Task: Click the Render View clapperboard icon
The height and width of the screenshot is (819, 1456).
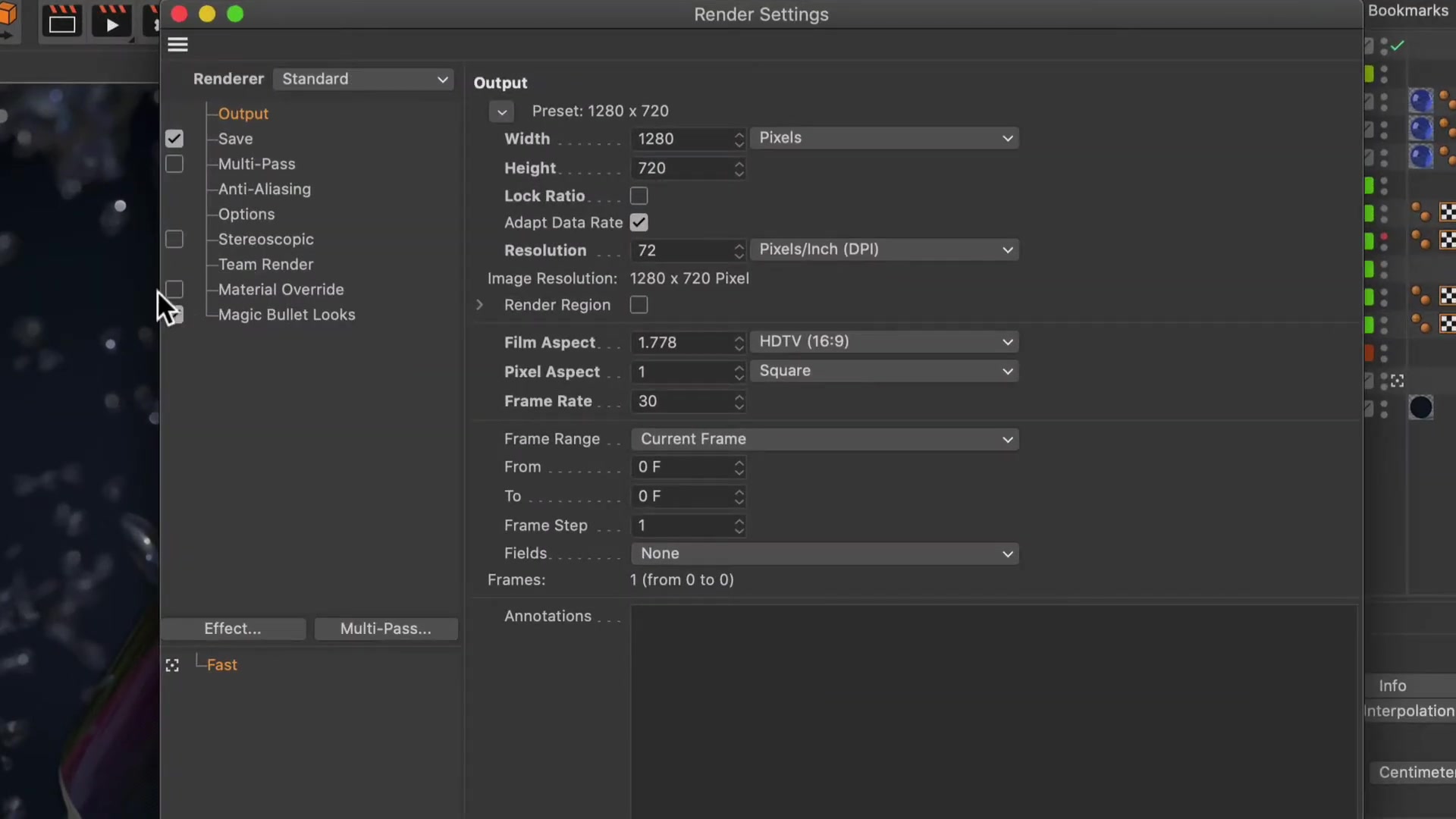Action: tap(61, 21)
